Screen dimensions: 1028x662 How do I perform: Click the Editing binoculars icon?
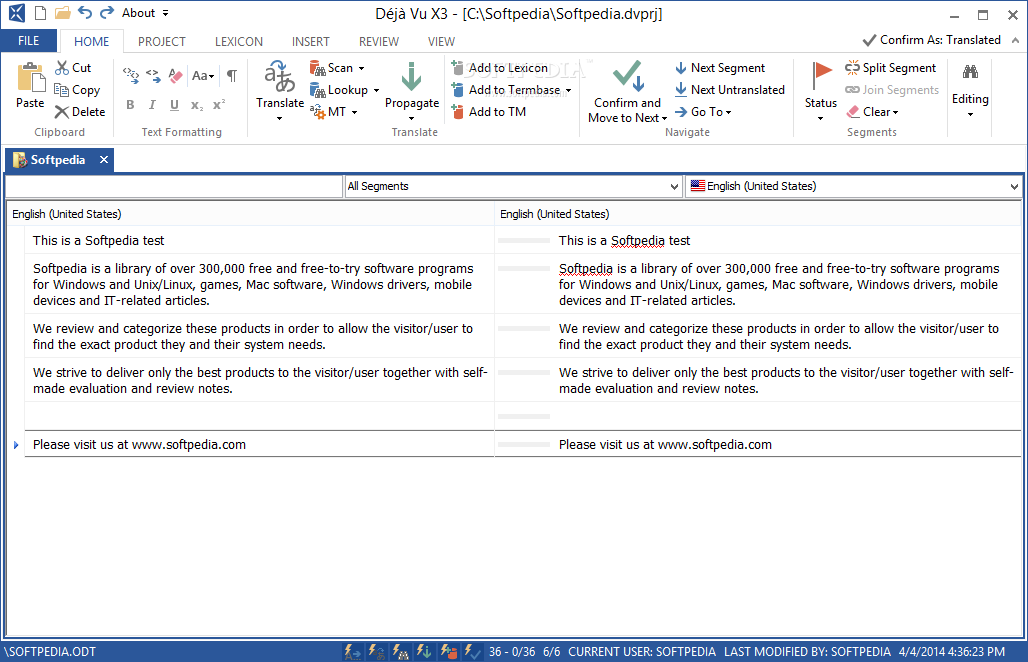(970, 73)
